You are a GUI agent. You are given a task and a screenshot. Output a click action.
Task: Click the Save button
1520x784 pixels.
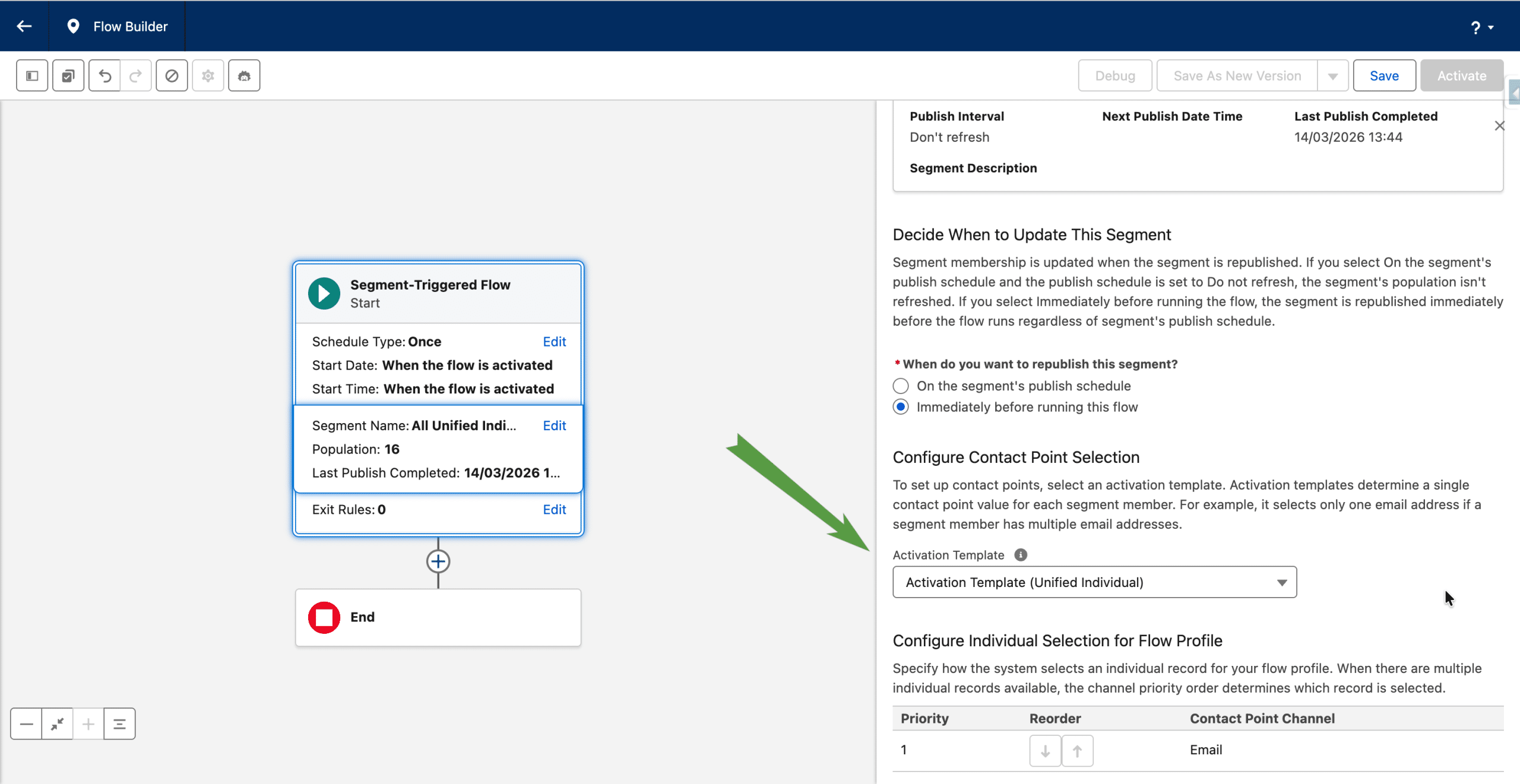pos(1384,76)
